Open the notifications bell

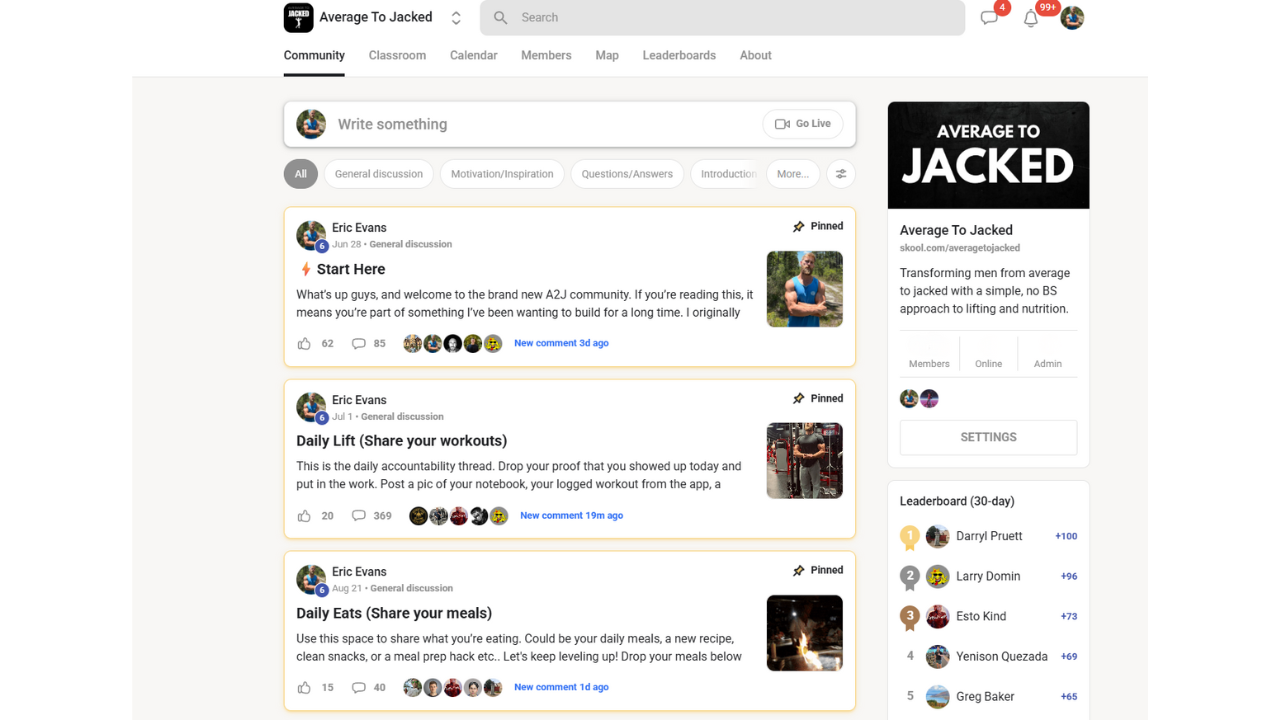1031,18
